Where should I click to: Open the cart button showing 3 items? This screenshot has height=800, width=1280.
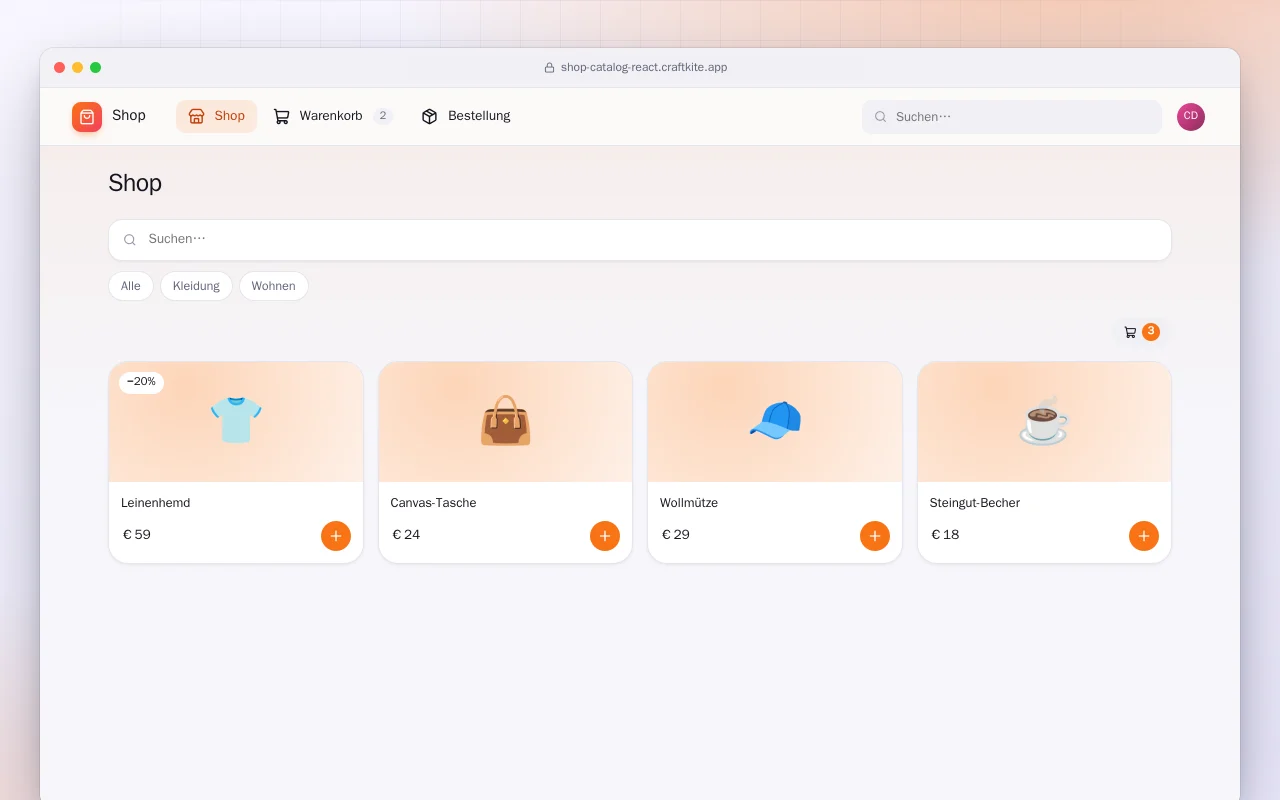tap(1141, 332)
